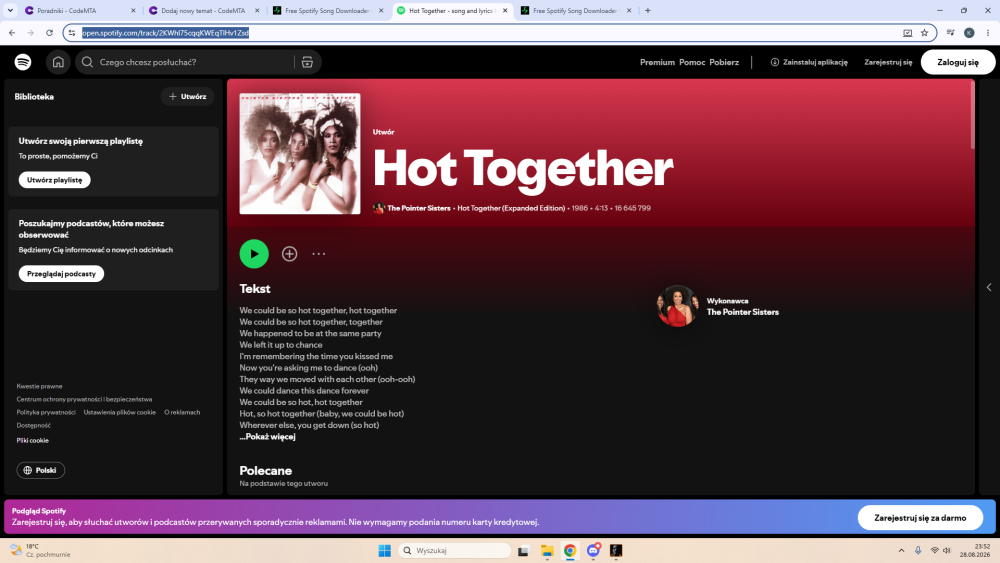Open site information icon in address bar

72,33
